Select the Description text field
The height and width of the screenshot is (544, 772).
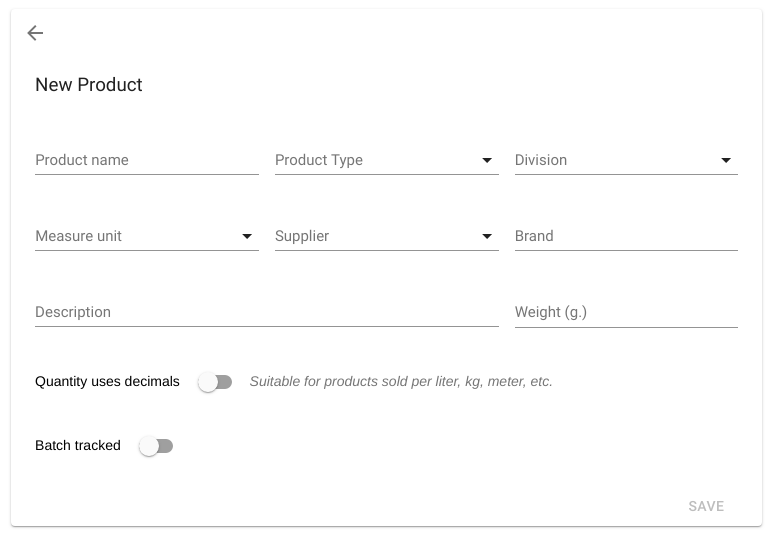point(267,312)
